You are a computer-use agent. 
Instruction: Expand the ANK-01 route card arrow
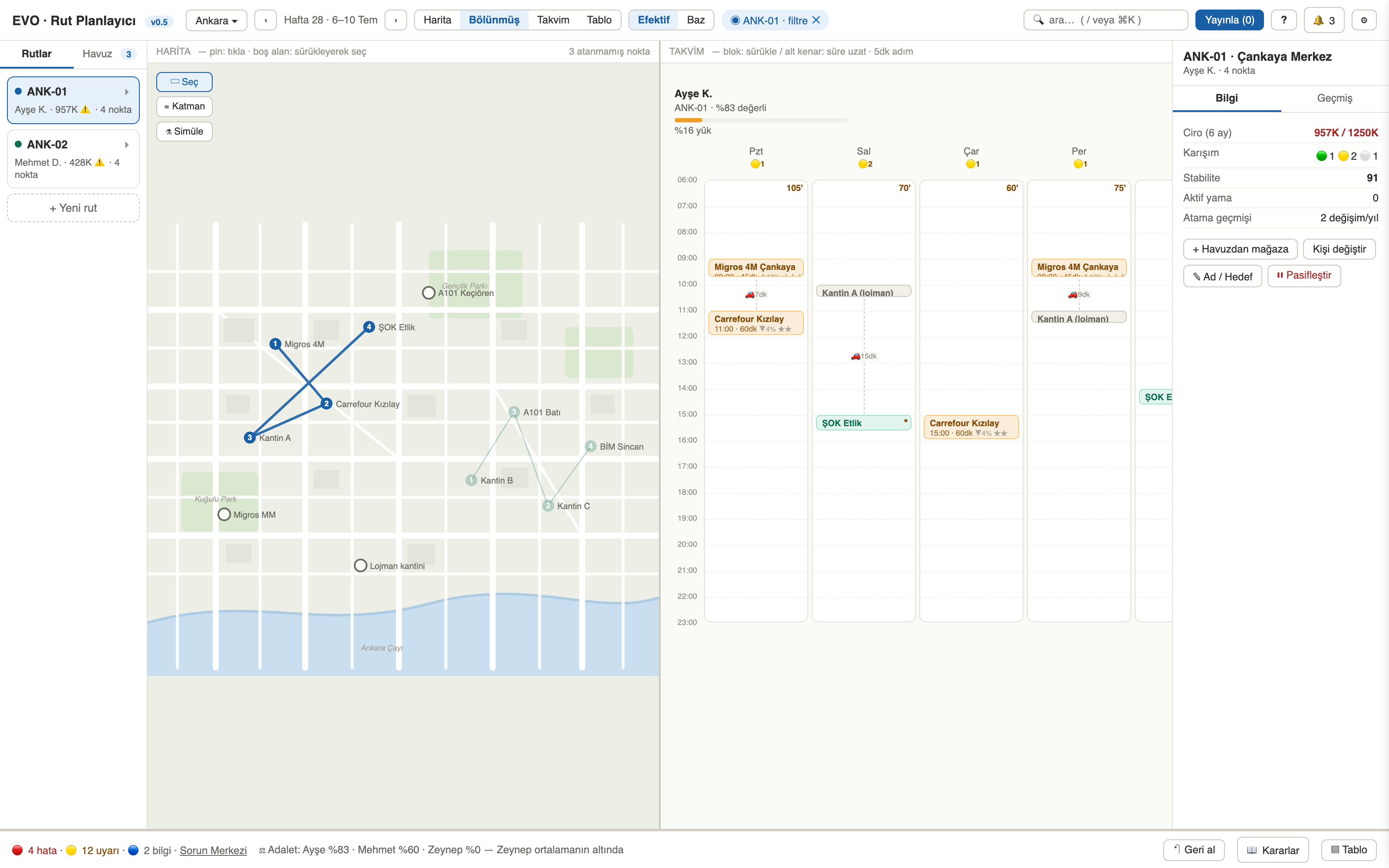click(x=126, y=92)
